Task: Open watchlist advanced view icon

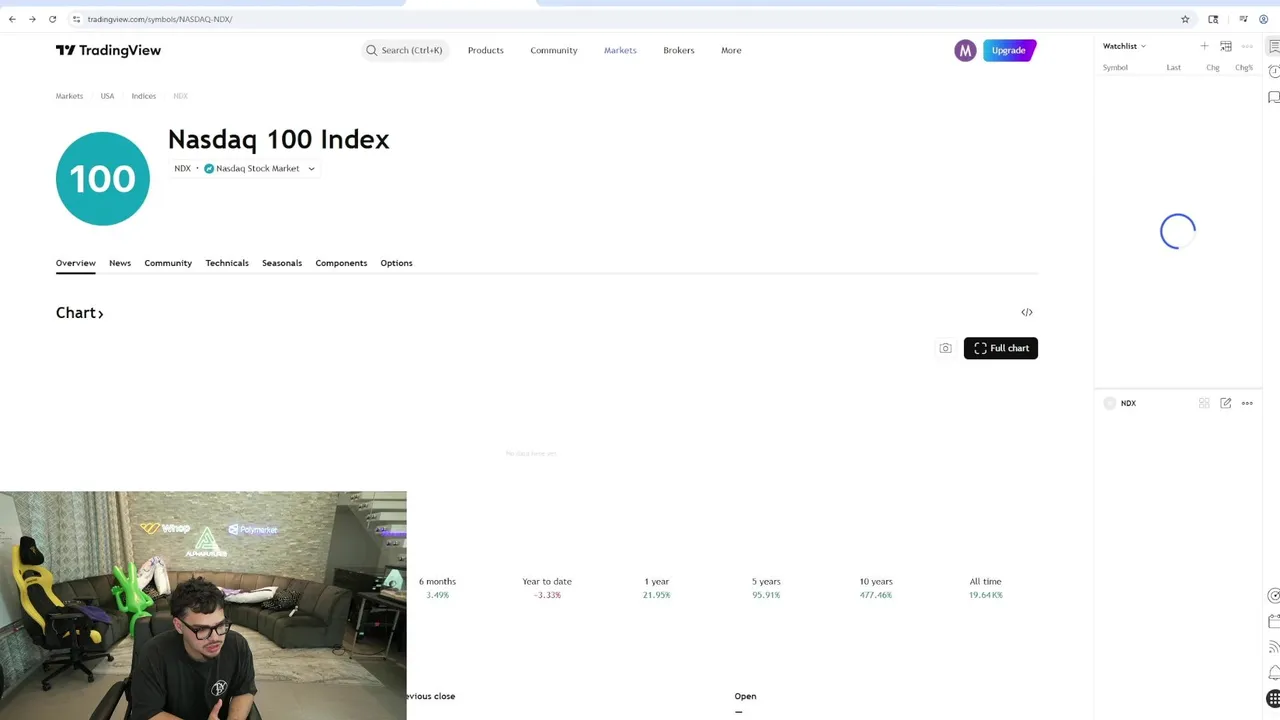Action: coord(1226,46)
